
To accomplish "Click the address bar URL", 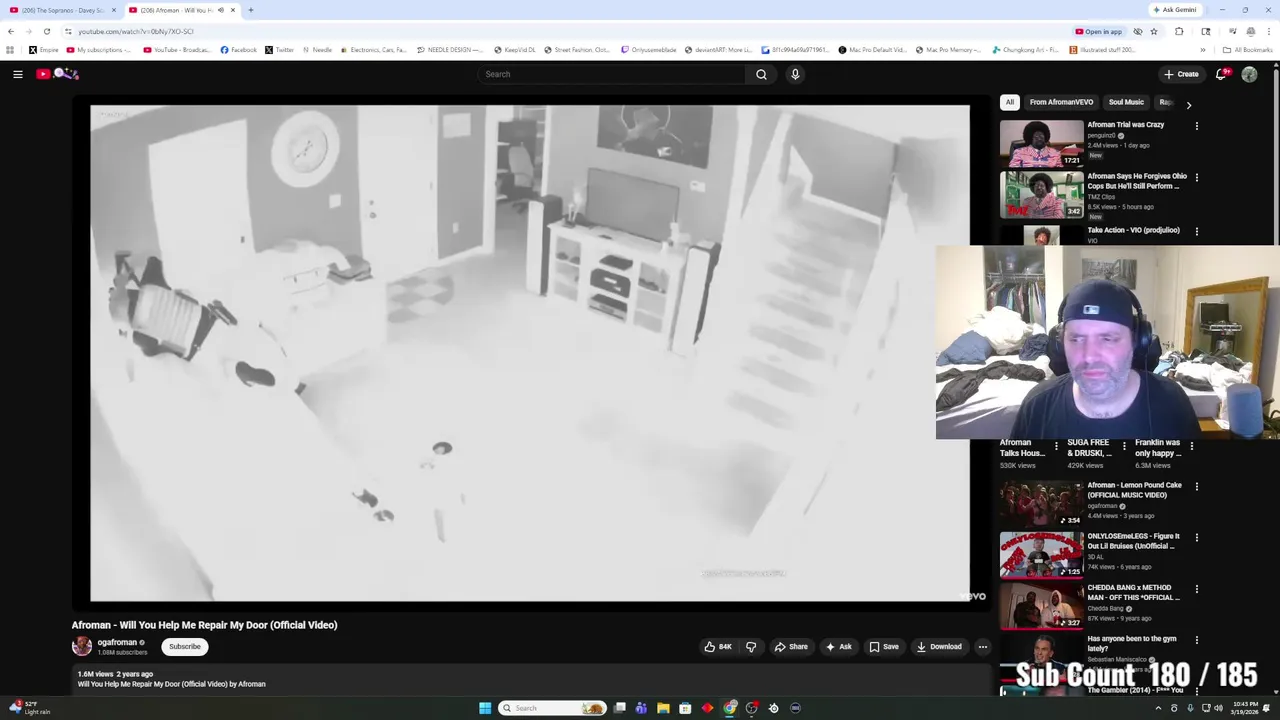I will (136, 31).
